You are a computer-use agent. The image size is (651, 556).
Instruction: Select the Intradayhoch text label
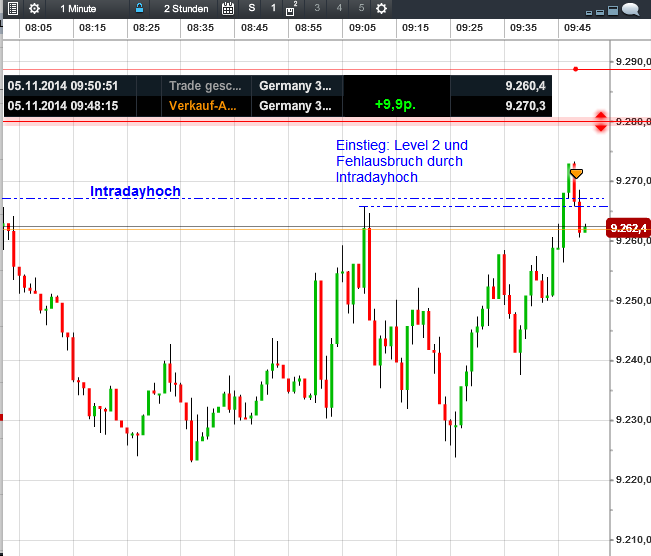pos(135,191)
